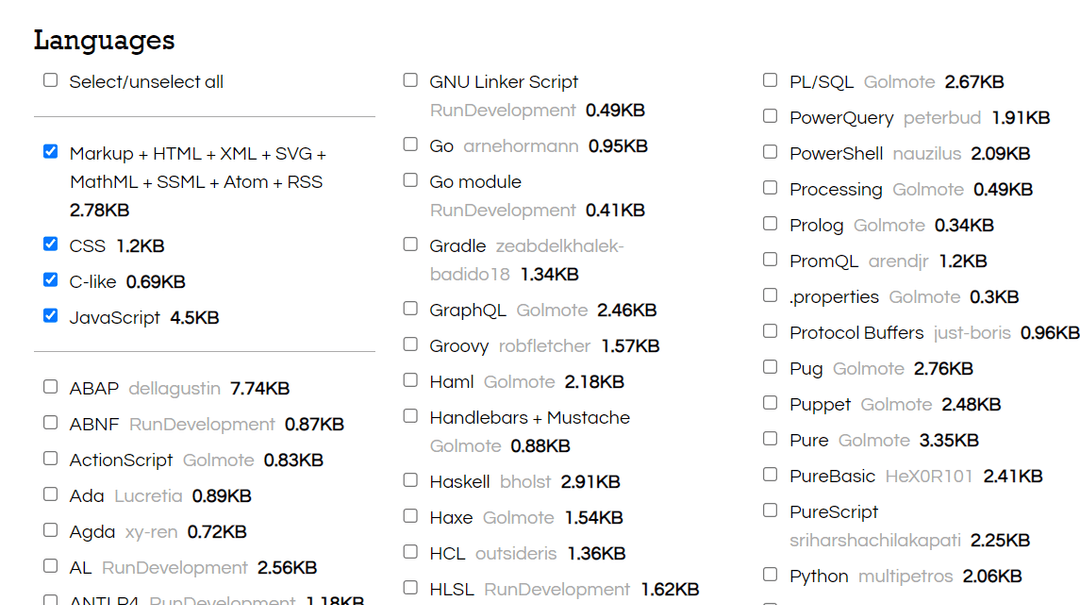The height and width of the screenshot is (605, 1080).
Task: Check the Python language checkbox
Action: click(770, 575)
